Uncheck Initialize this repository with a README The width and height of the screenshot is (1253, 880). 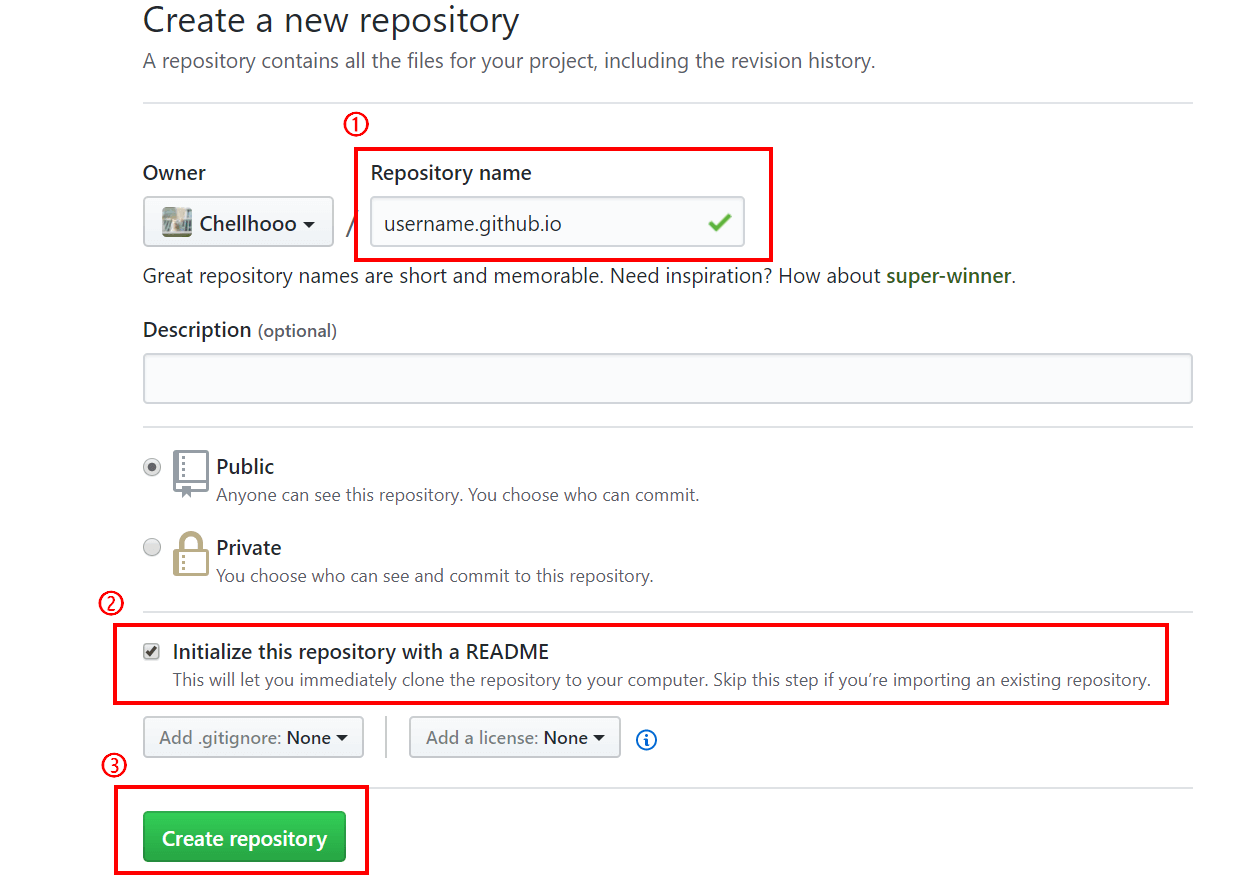152,652
